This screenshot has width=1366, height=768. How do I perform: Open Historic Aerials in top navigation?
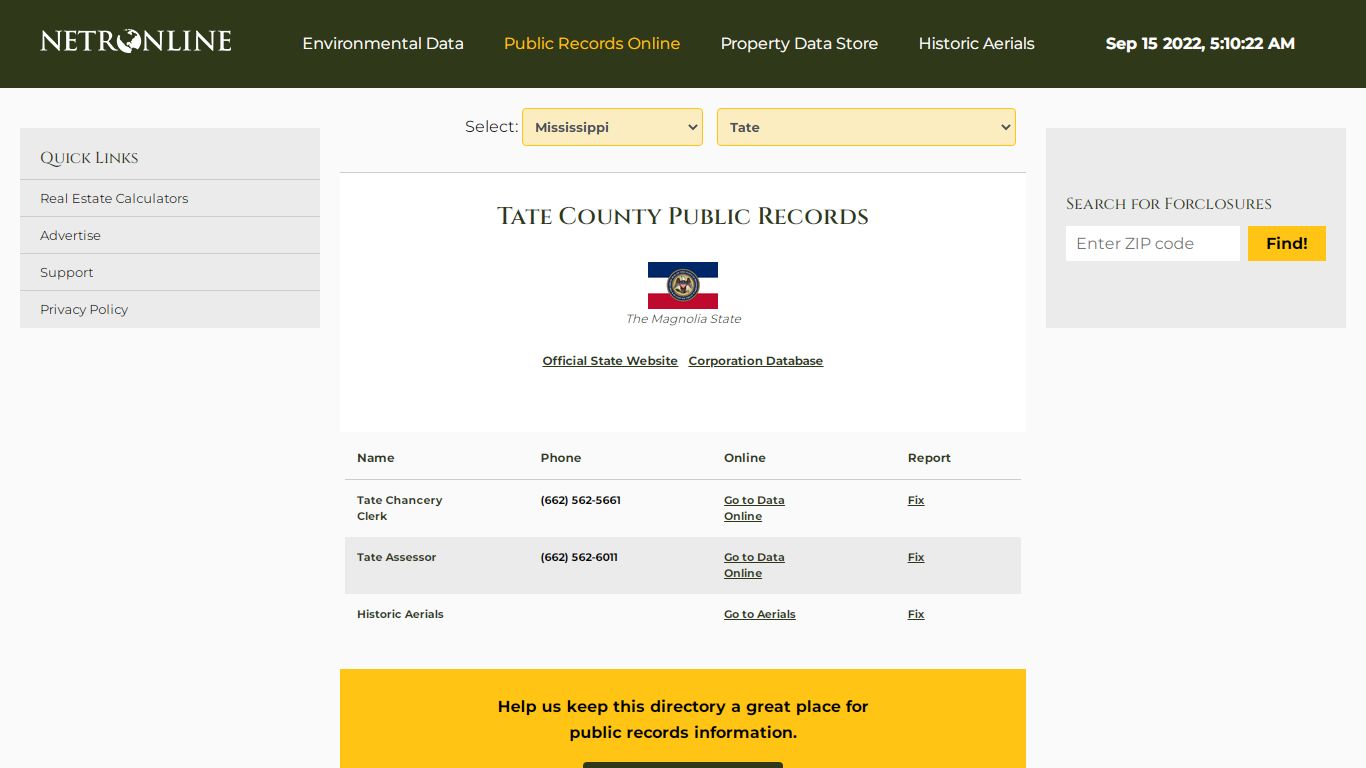tap(976, 44)
